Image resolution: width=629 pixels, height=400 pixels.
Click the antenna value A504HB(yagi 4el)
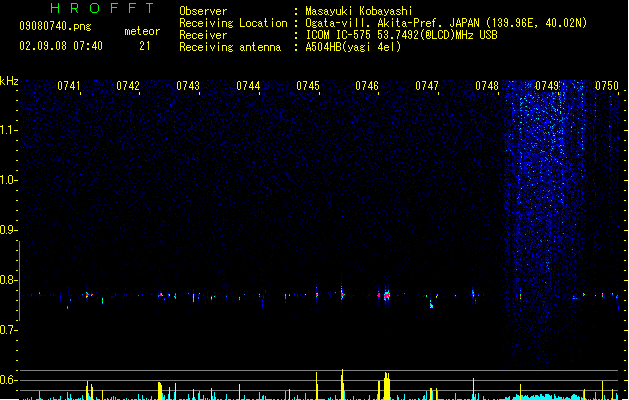tap(353, 47)
